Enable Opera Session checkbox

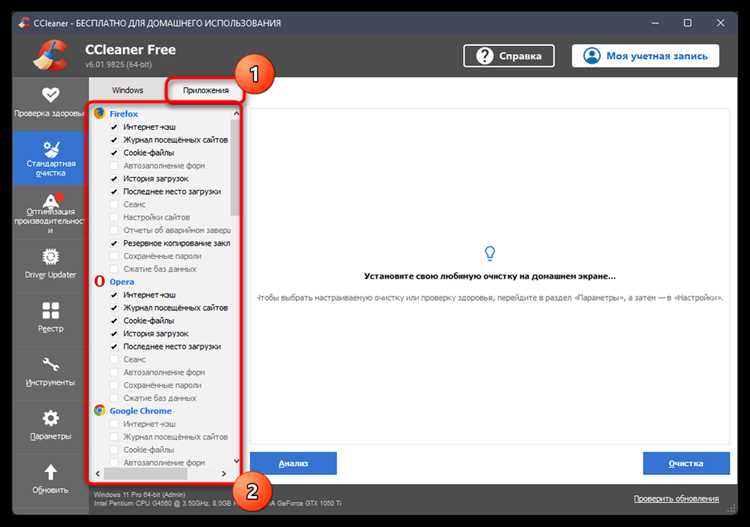pyautogui.click(x=114, y=360)
